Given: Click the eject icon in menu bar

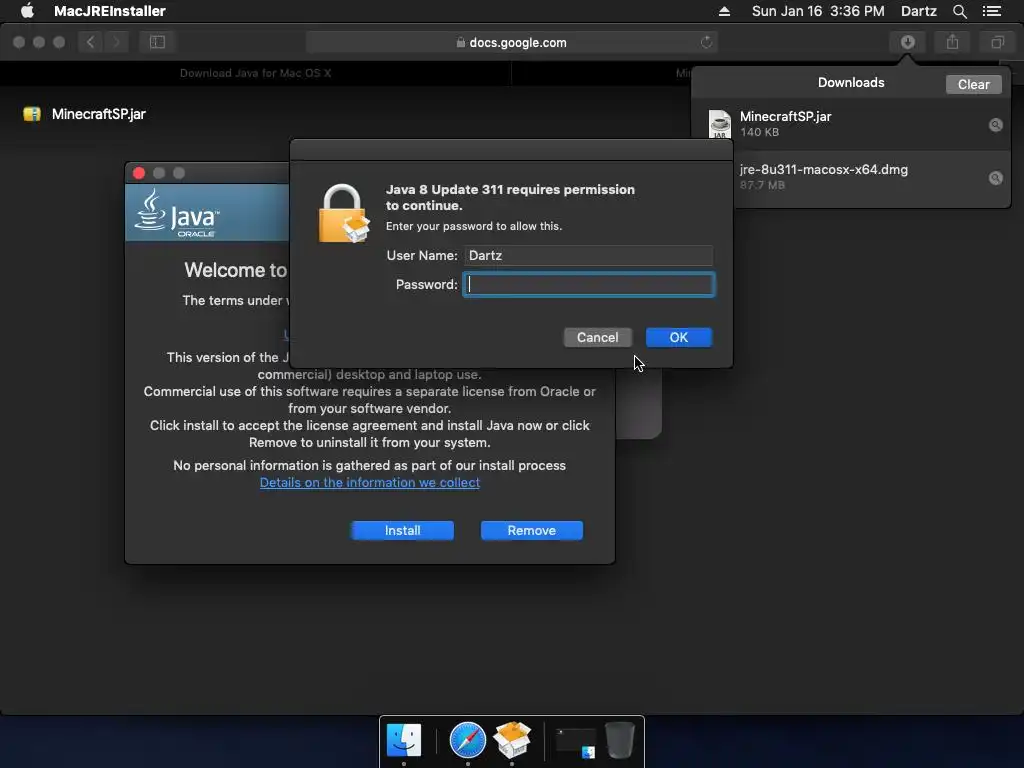Looking at the screenshot, I should click(x=724, y=11).
